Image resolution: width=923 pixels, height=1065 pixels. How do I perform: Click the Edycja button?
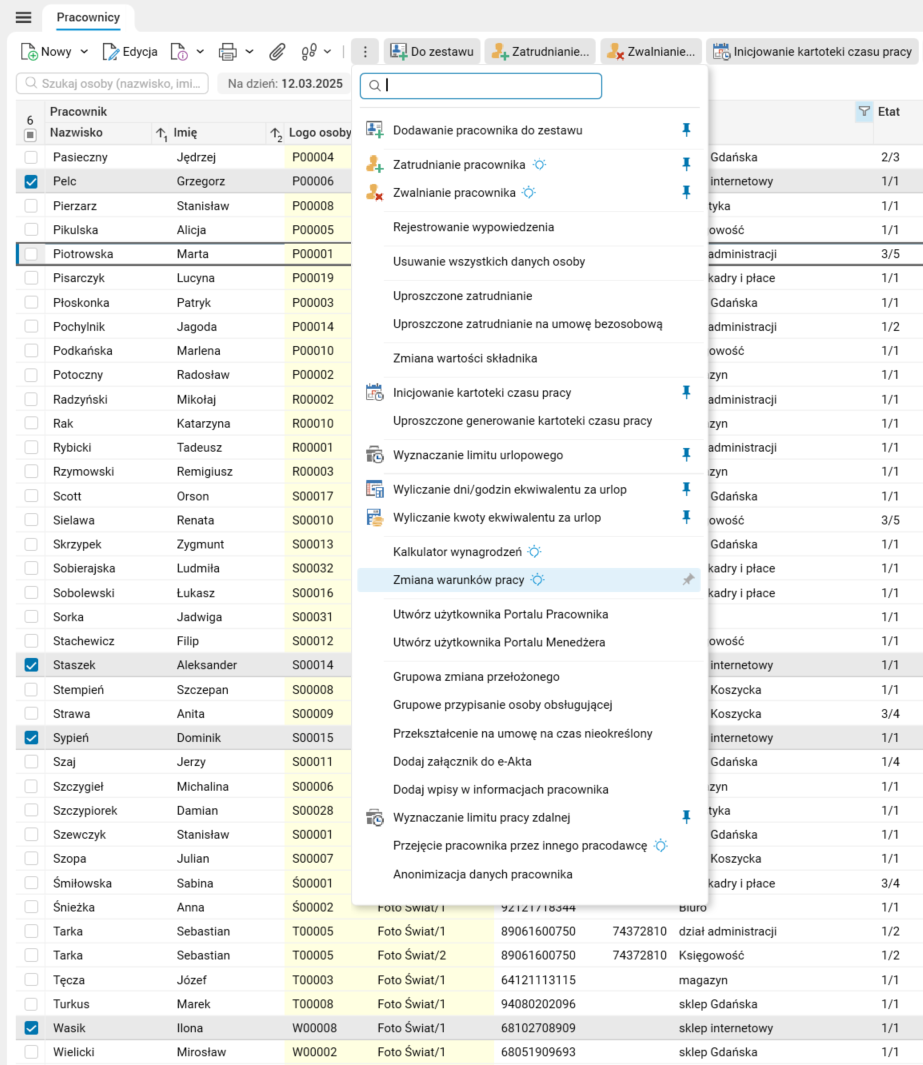(x=130, y=52)
